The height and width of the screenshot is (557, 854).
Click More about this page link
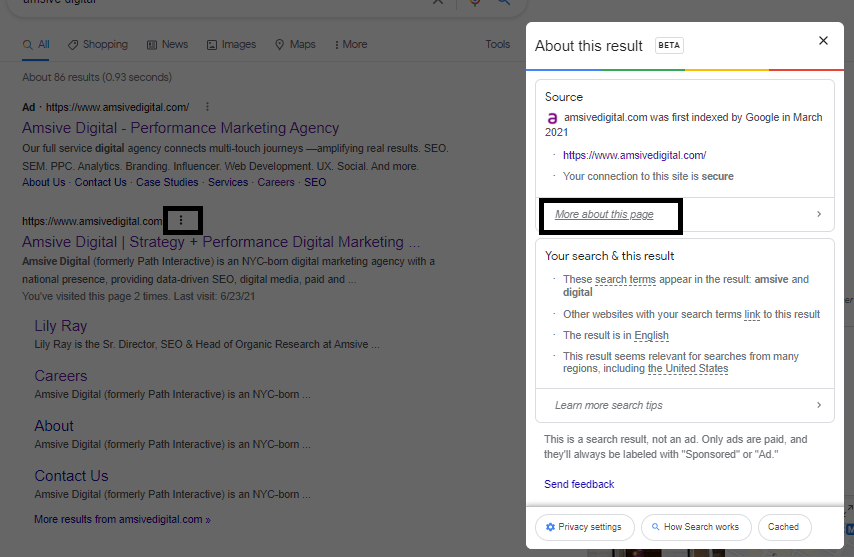click(604, 215)
